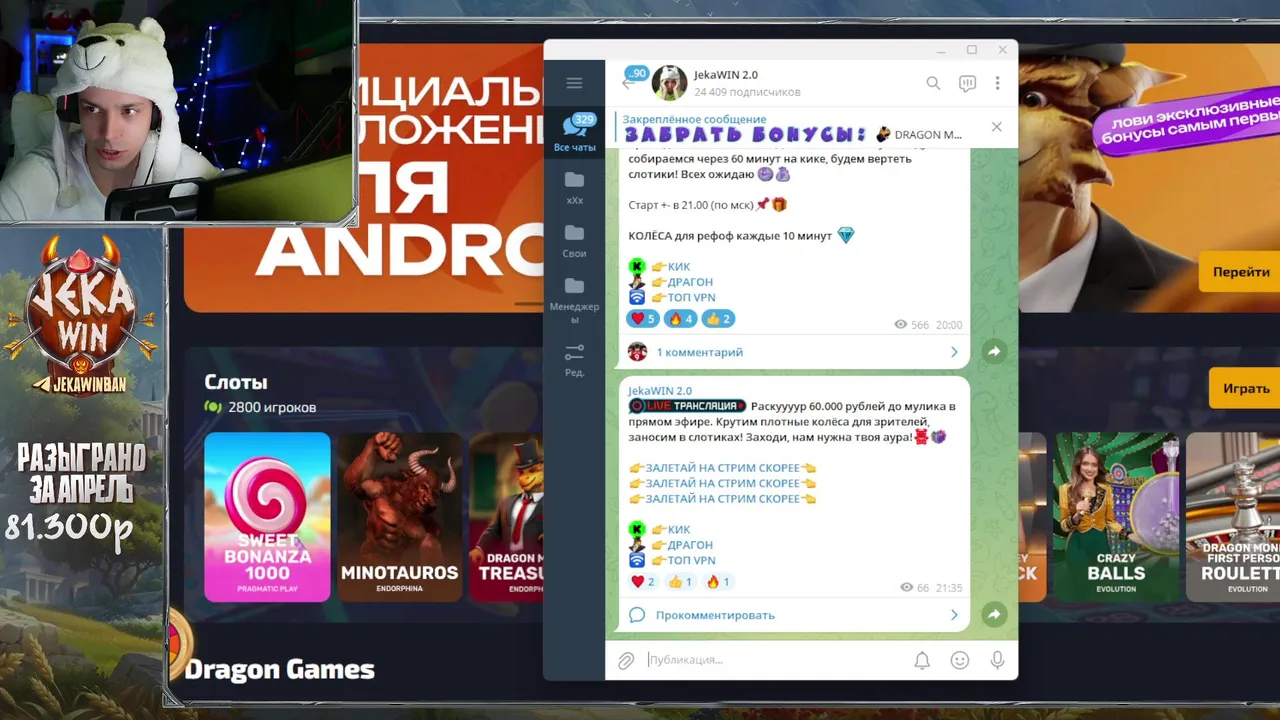This screenshot has width=1280, height=720.
Task: Click the 24 409 подписчиков subtitle
Action: point(747,92)
